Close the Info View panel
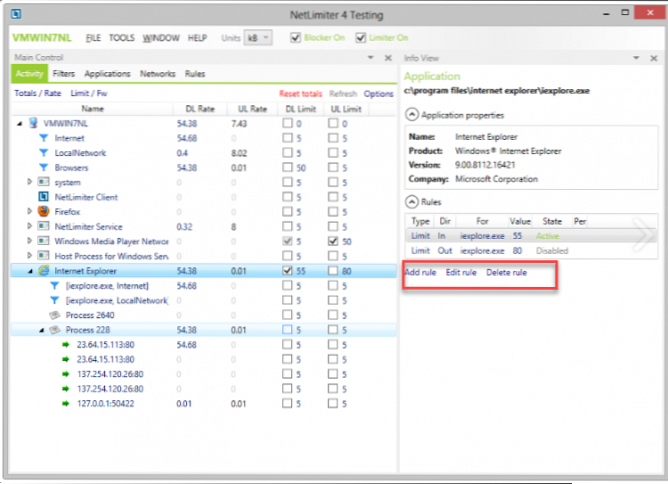This screenshot has height=484, width=668. (650, 58)
